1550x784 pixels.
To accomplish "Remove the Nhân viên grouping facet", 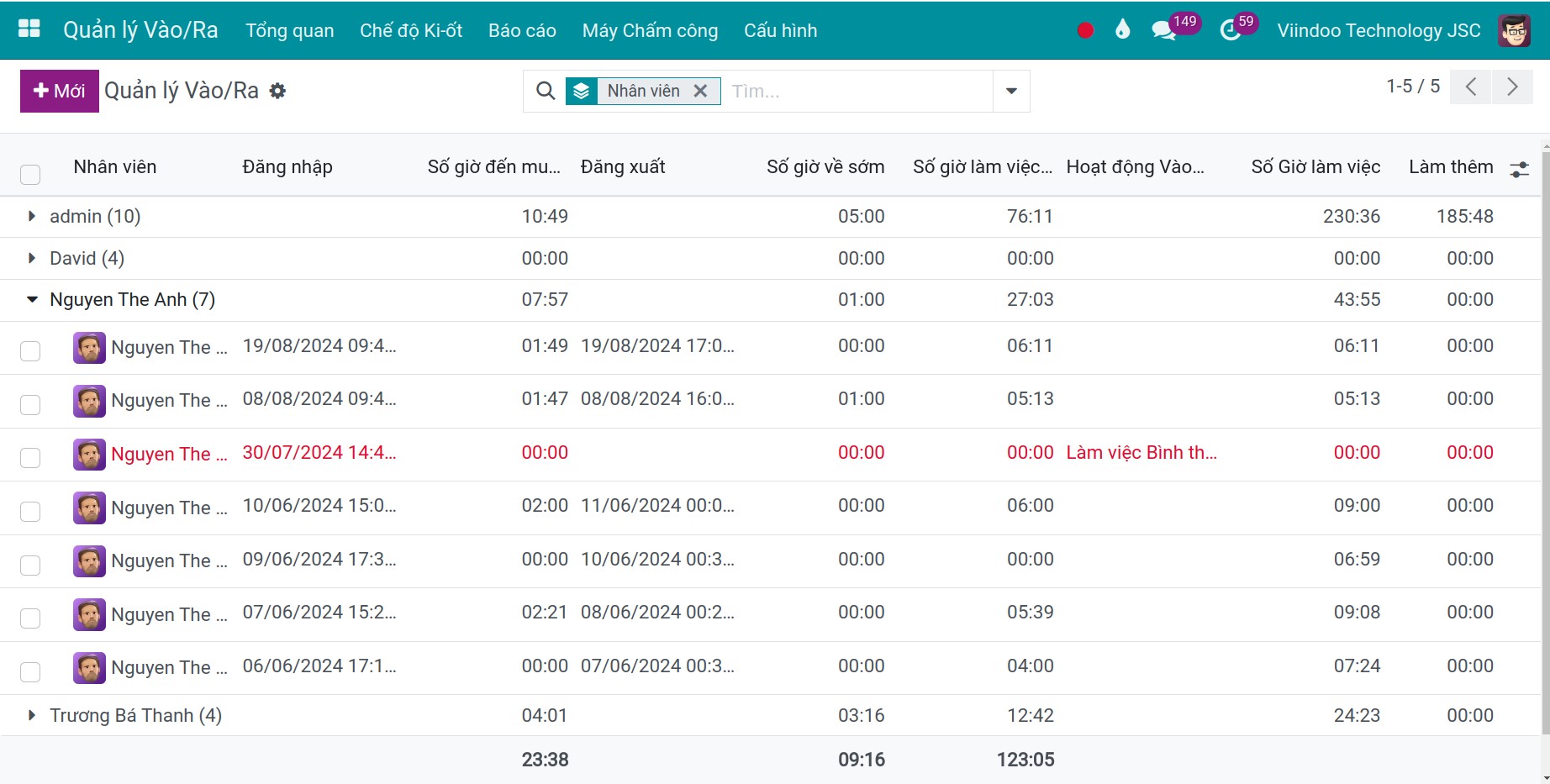I will 700,91.
